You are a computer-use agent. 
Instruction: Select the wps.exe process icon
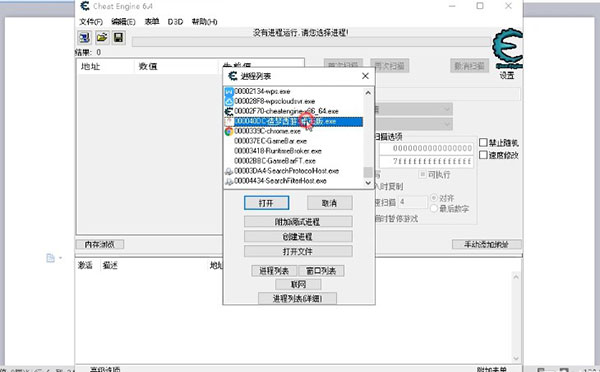[229, 92]
